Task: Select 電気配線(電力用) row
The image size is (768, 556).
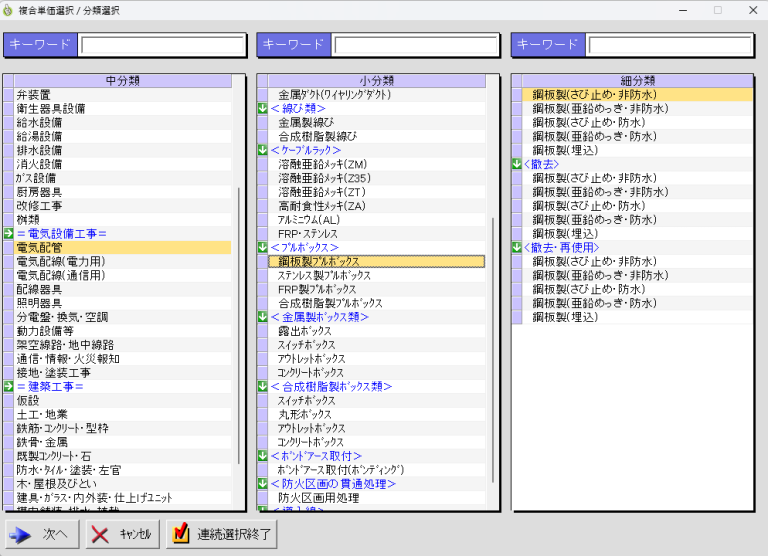Action: click(122, 261)
